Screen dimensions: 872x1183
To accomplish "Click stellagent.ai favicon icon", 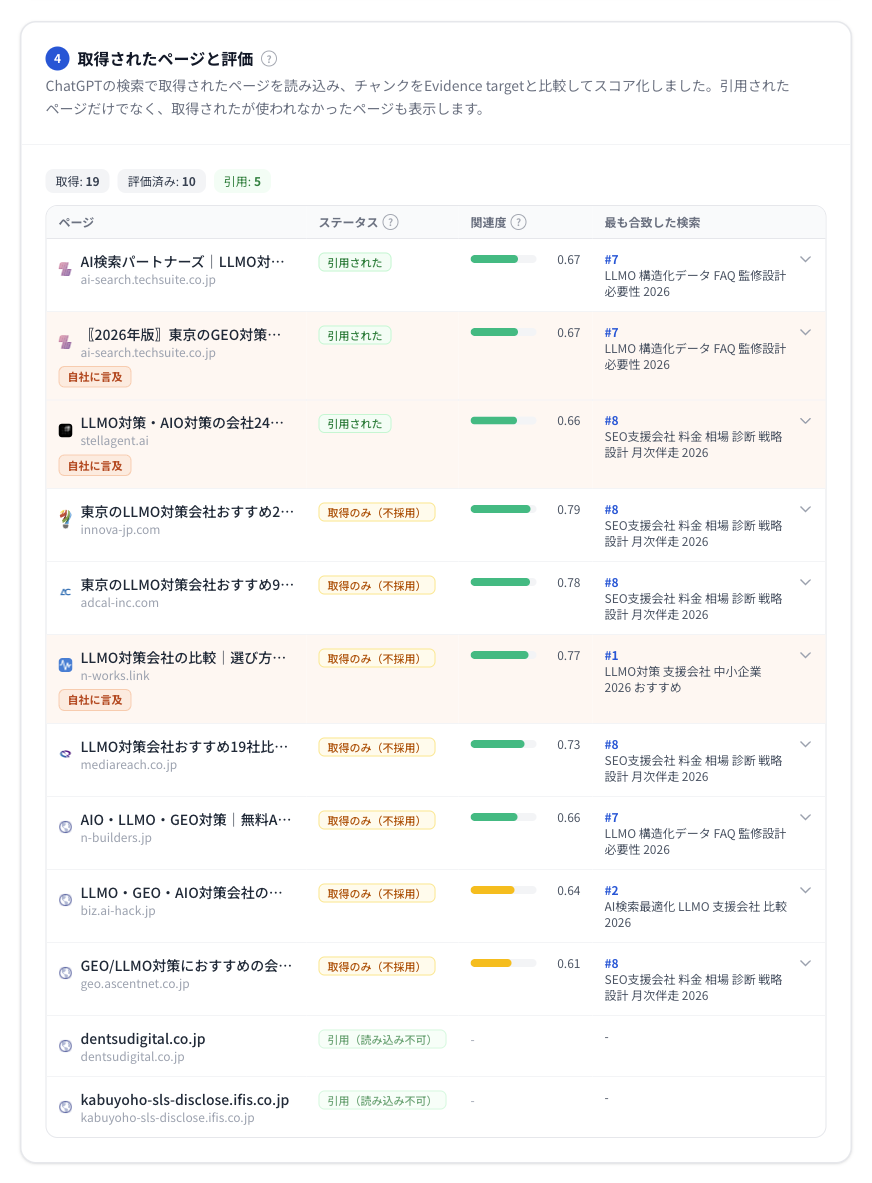I will coord(66,430).
